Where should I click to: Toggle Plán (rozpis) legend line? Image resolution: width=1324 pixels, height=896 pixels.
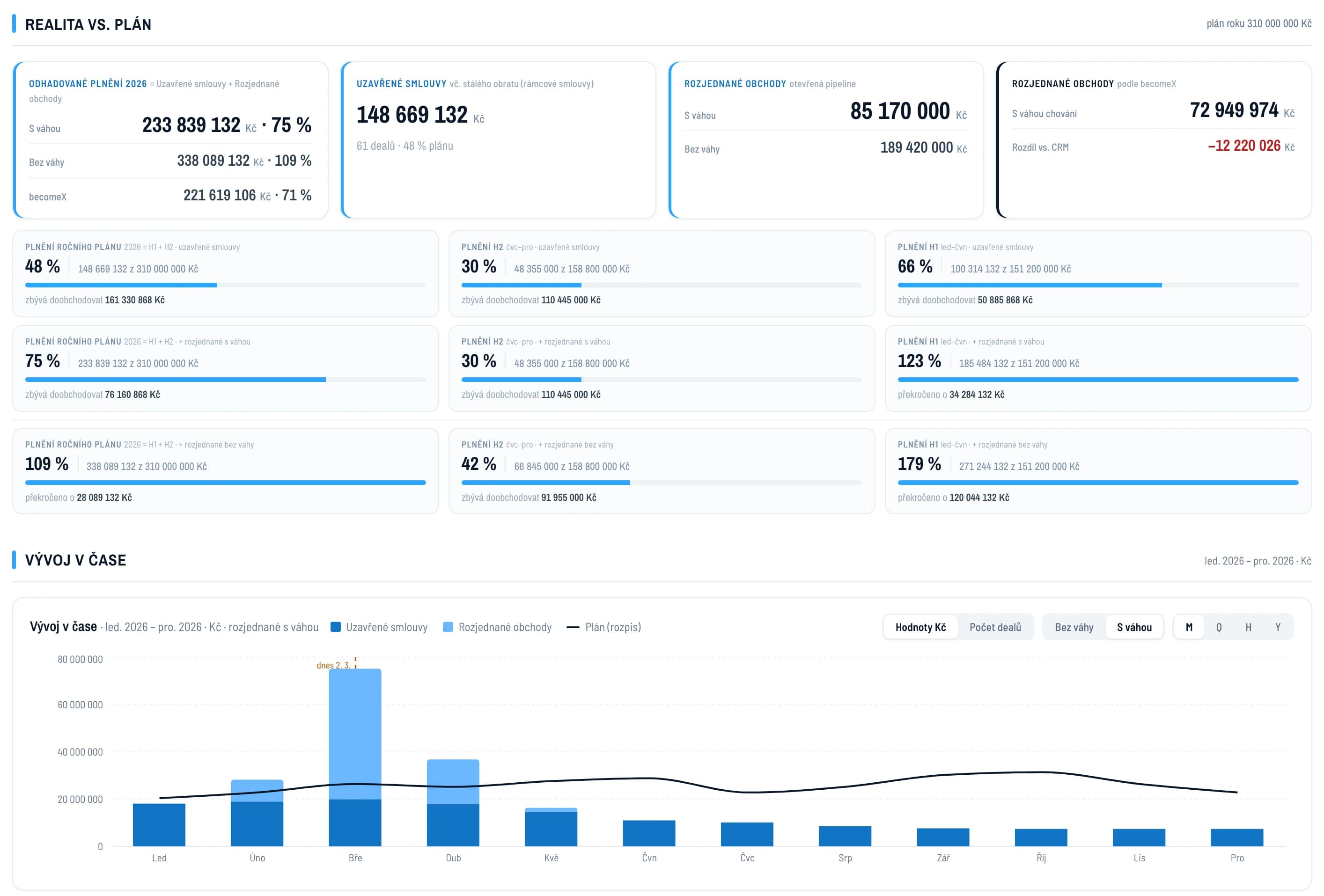(573, 627)
